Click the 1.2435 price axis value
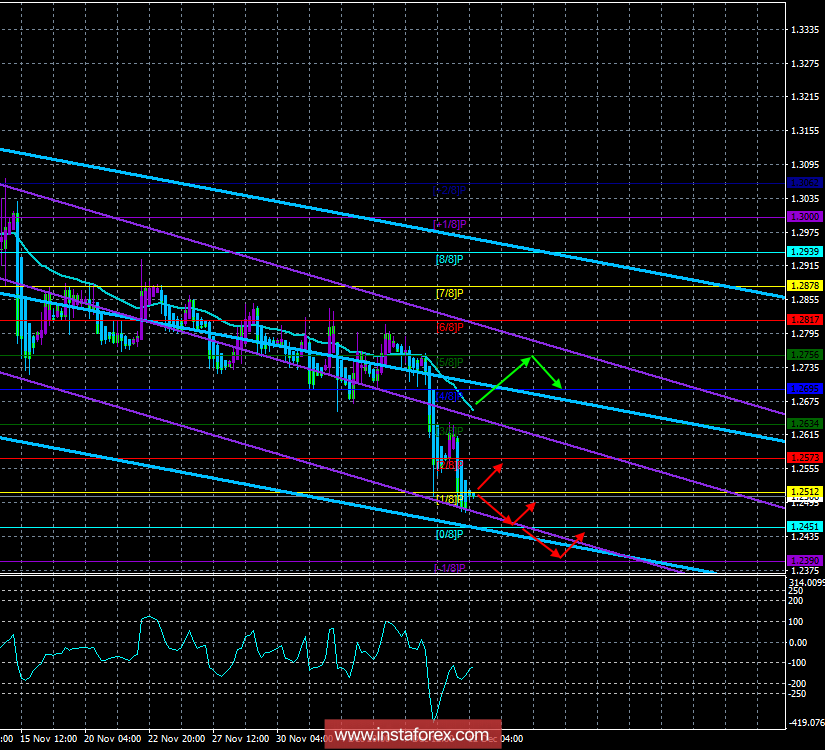 pos(805,536)
